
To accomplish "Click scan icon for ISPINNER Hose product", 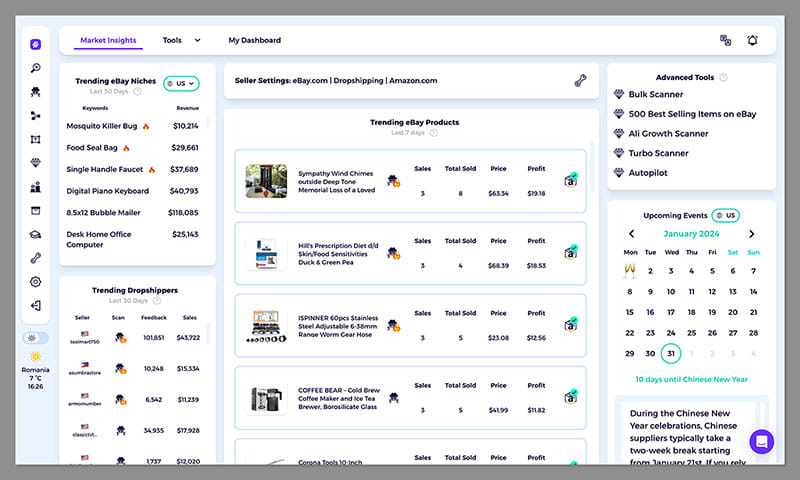I will pos(393,325).
